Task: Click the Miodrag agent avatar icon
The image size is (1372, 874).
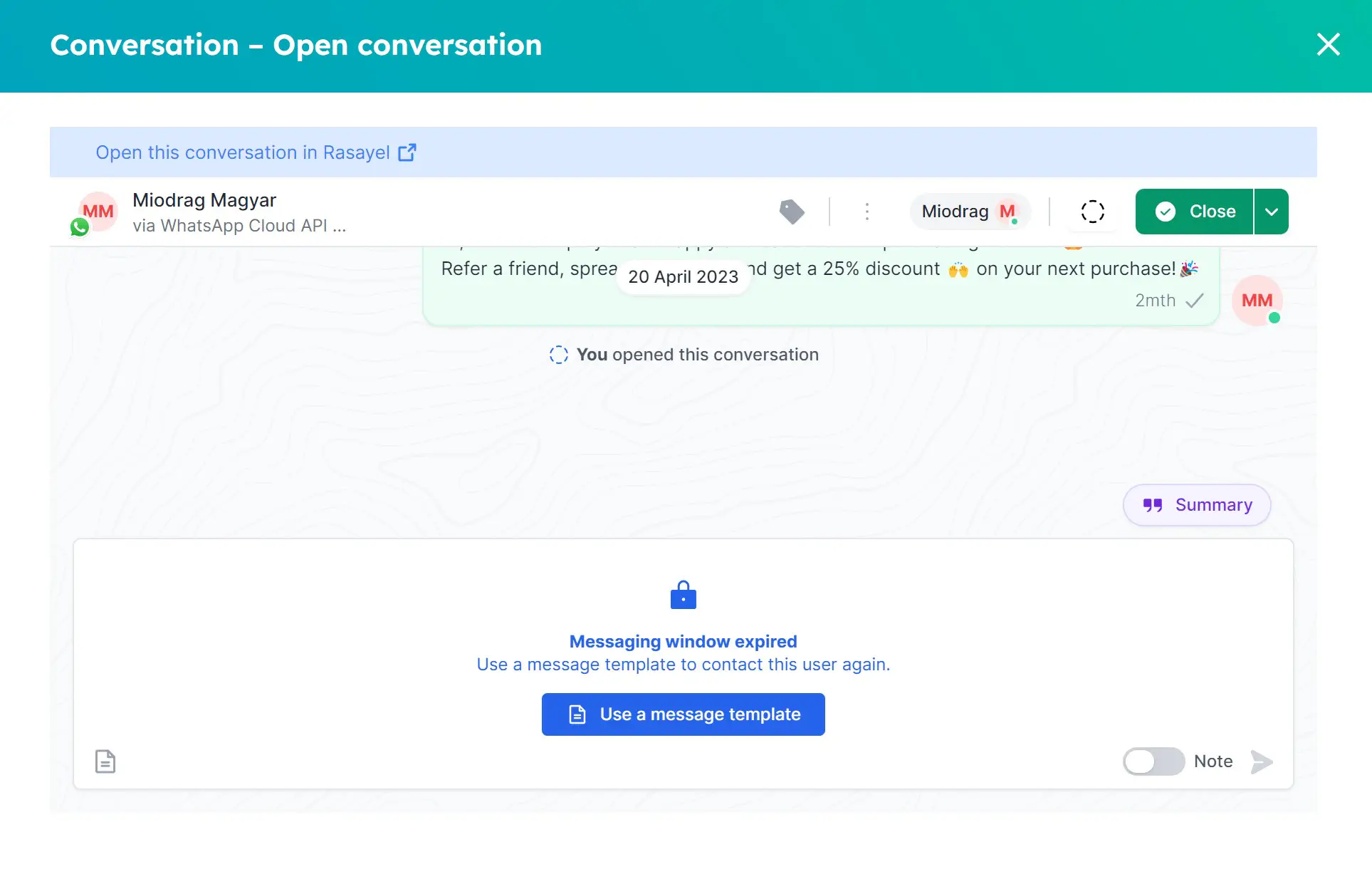Action: [1008, 211]
